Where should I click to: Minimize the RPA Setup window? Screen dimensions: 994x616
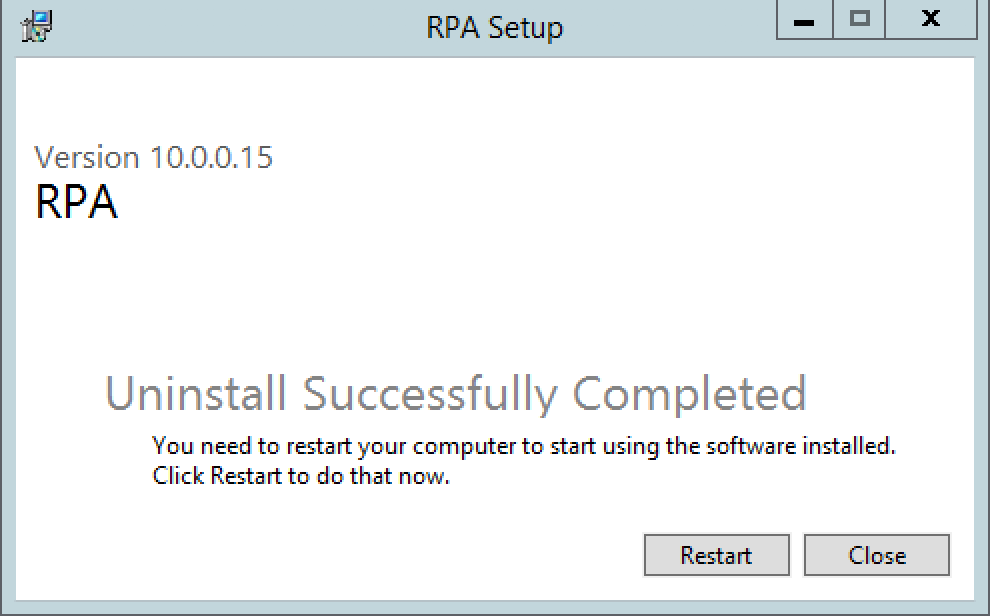tap(804, 20)
